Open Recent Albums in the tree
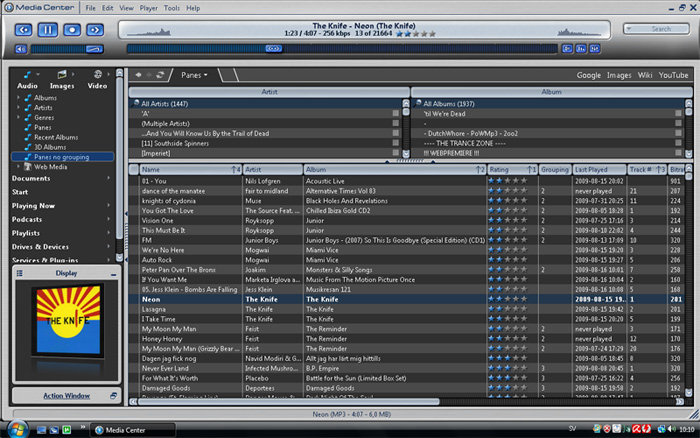 pyautogui.click(x=56, y=137)
